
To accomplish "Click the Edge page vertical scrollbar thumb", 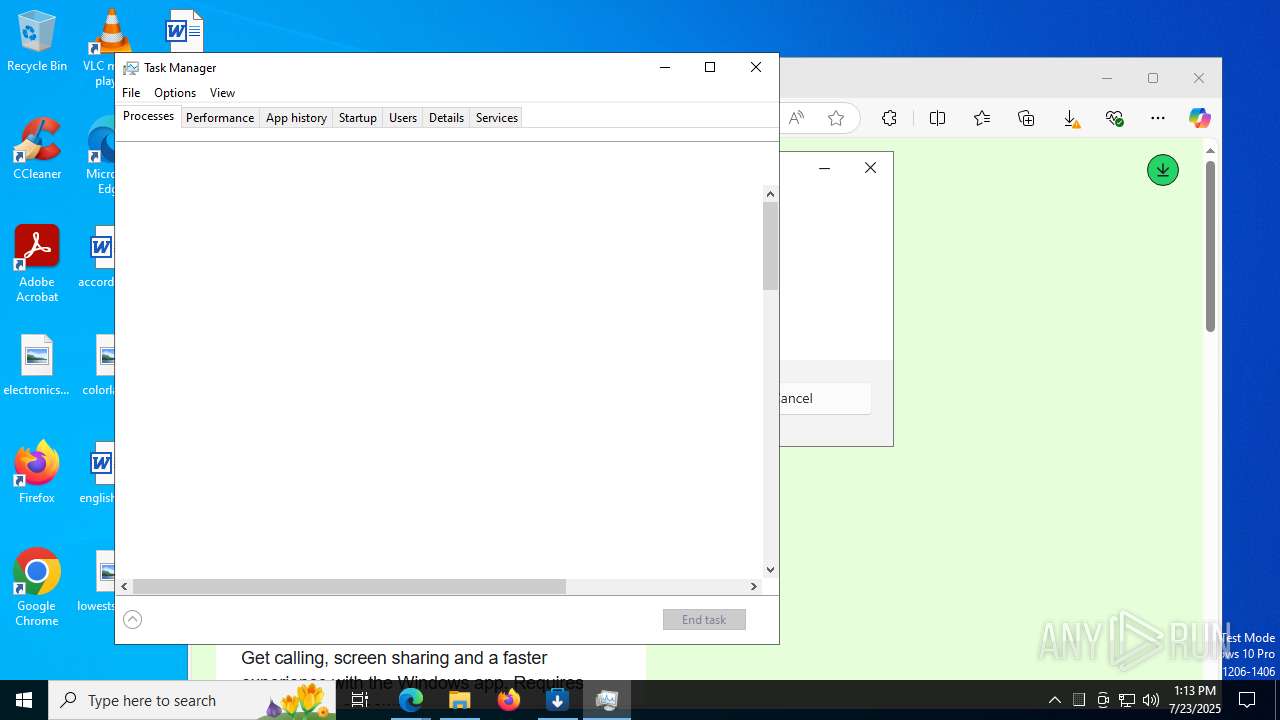I will click(1210, 246).
